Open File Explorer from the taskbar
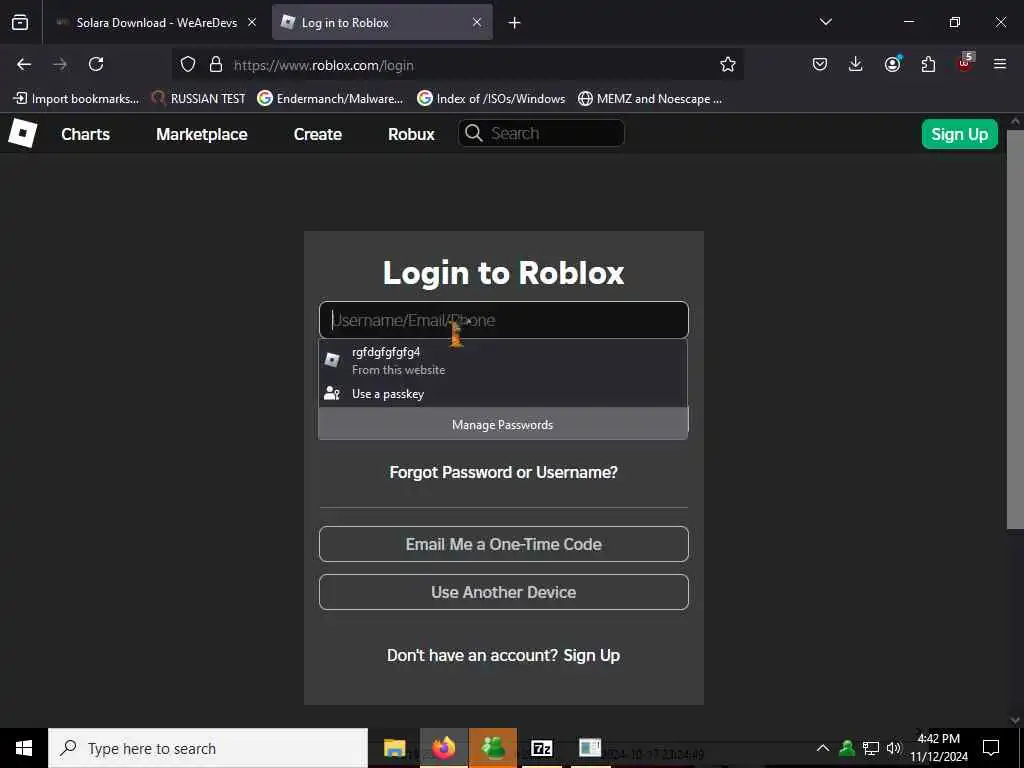This screenshot has height=768, width=1024. 394,748
